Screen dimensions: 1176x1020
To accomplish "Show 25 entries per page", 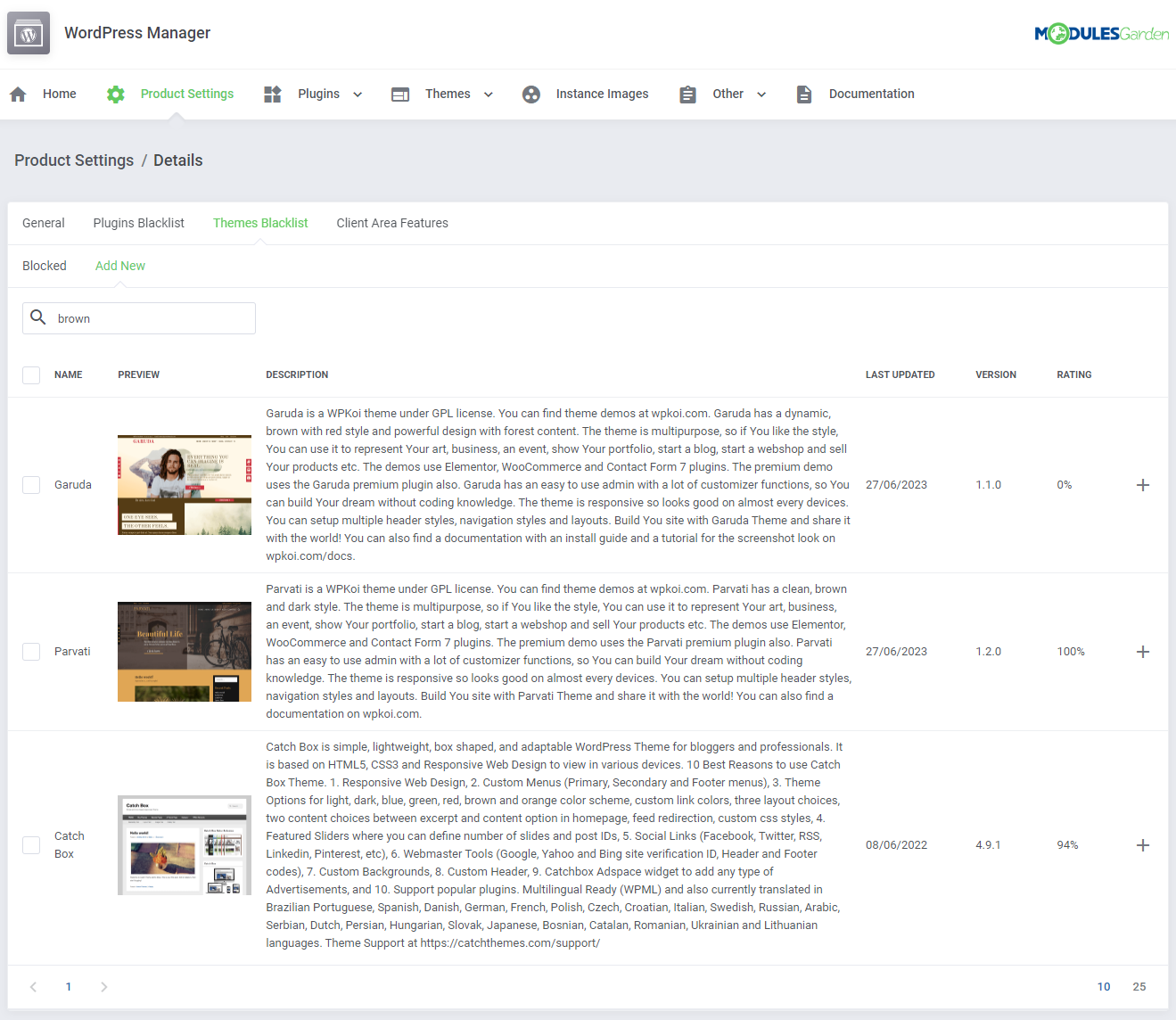I will [x=1139, y=987].
